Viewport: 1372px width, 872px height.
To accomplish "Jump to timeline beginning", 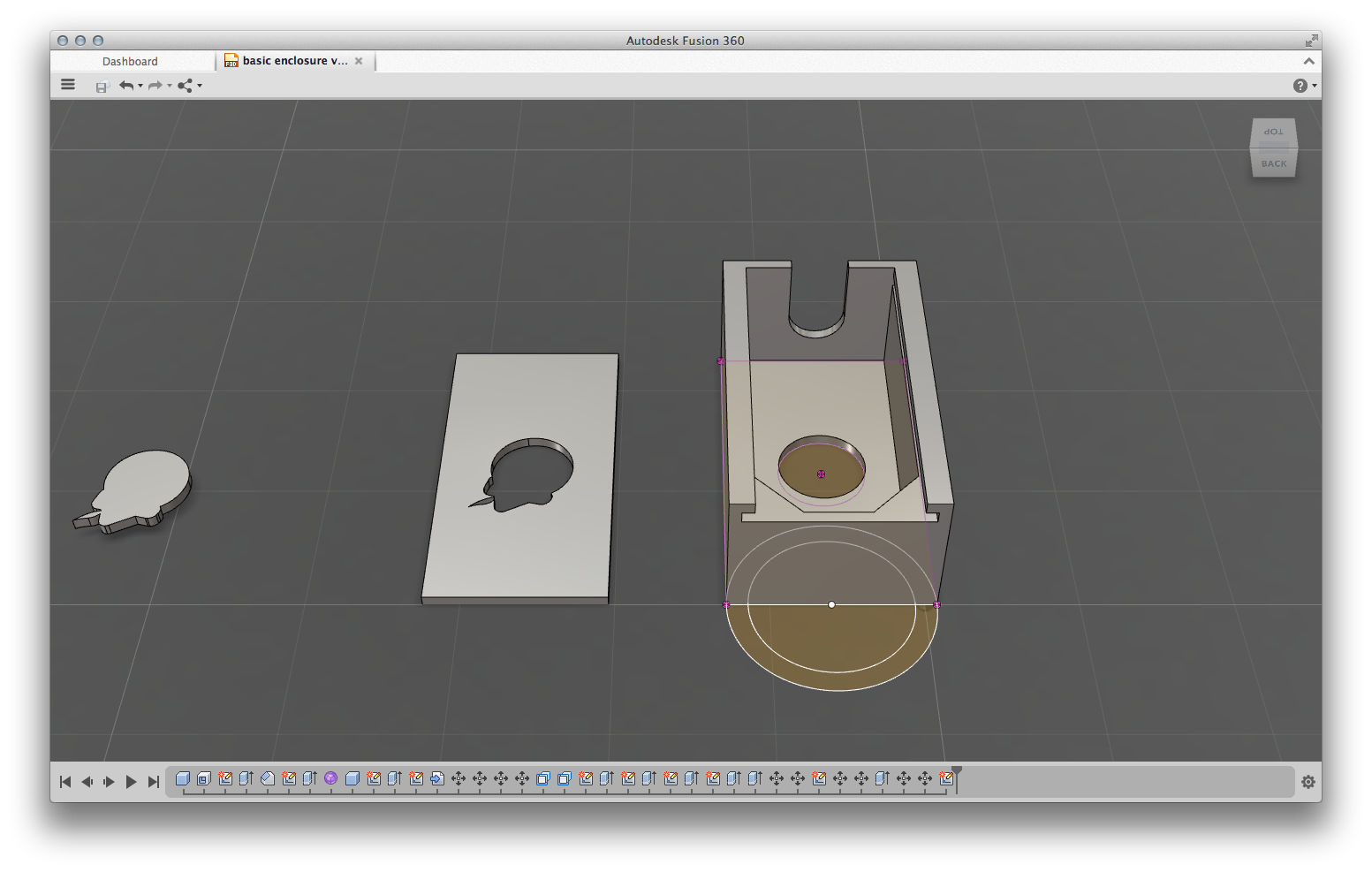I will click(x=65, y=782).
